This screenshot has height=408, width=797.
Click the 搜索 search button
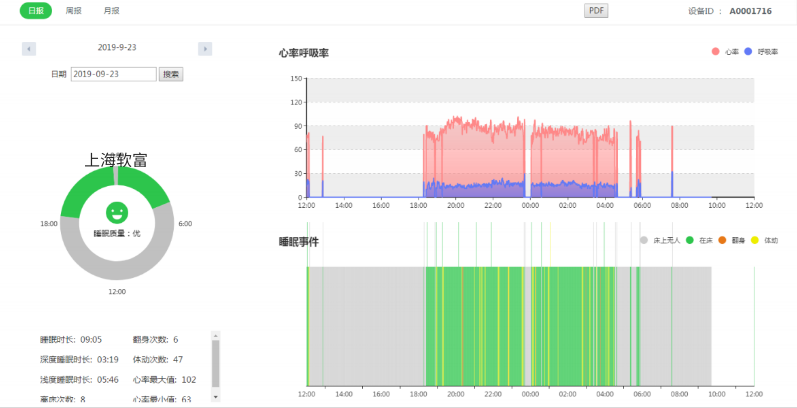[x=171, y=74]
